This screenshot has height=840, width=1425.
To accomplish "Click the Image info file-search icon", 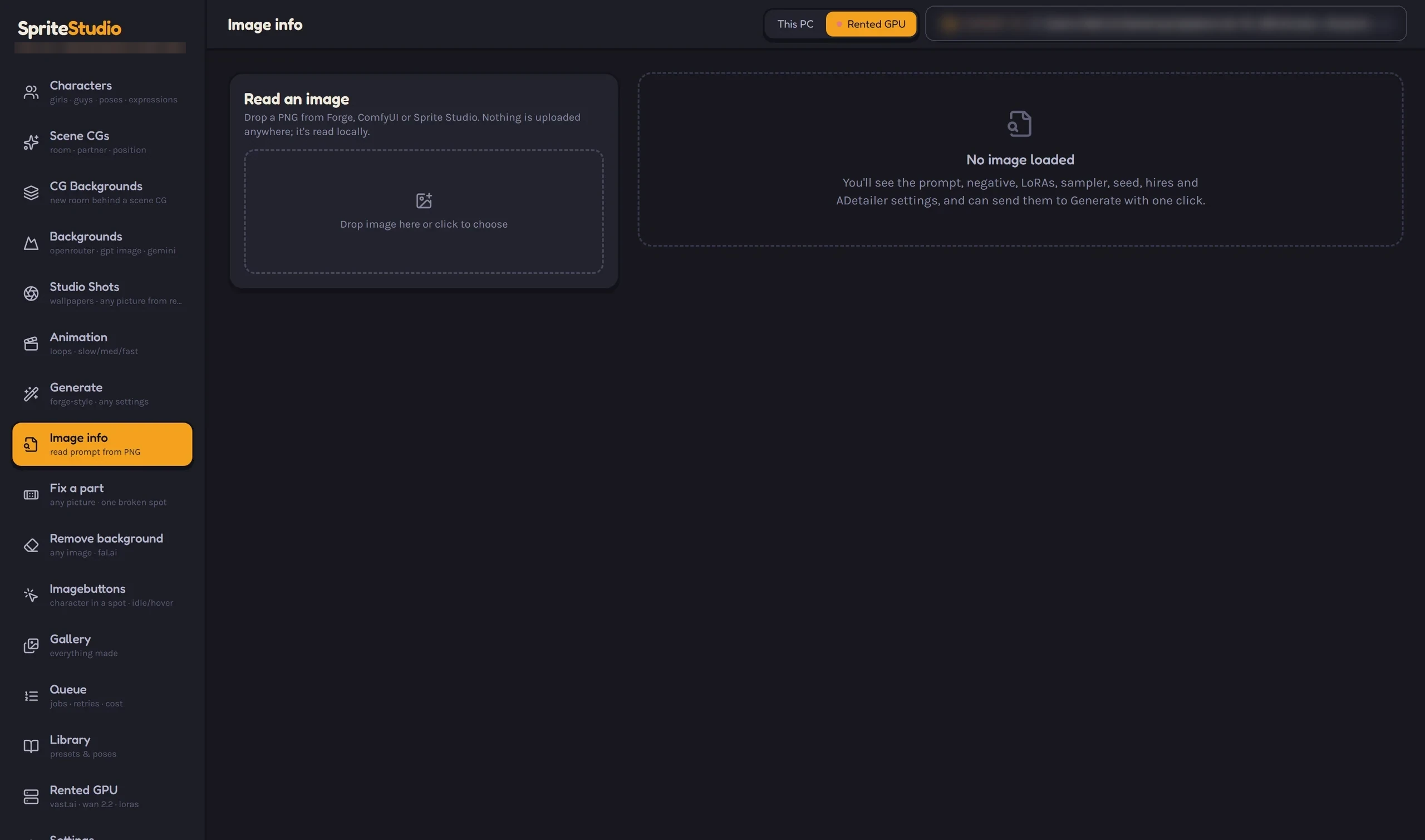I will click(x=31, y=444).
